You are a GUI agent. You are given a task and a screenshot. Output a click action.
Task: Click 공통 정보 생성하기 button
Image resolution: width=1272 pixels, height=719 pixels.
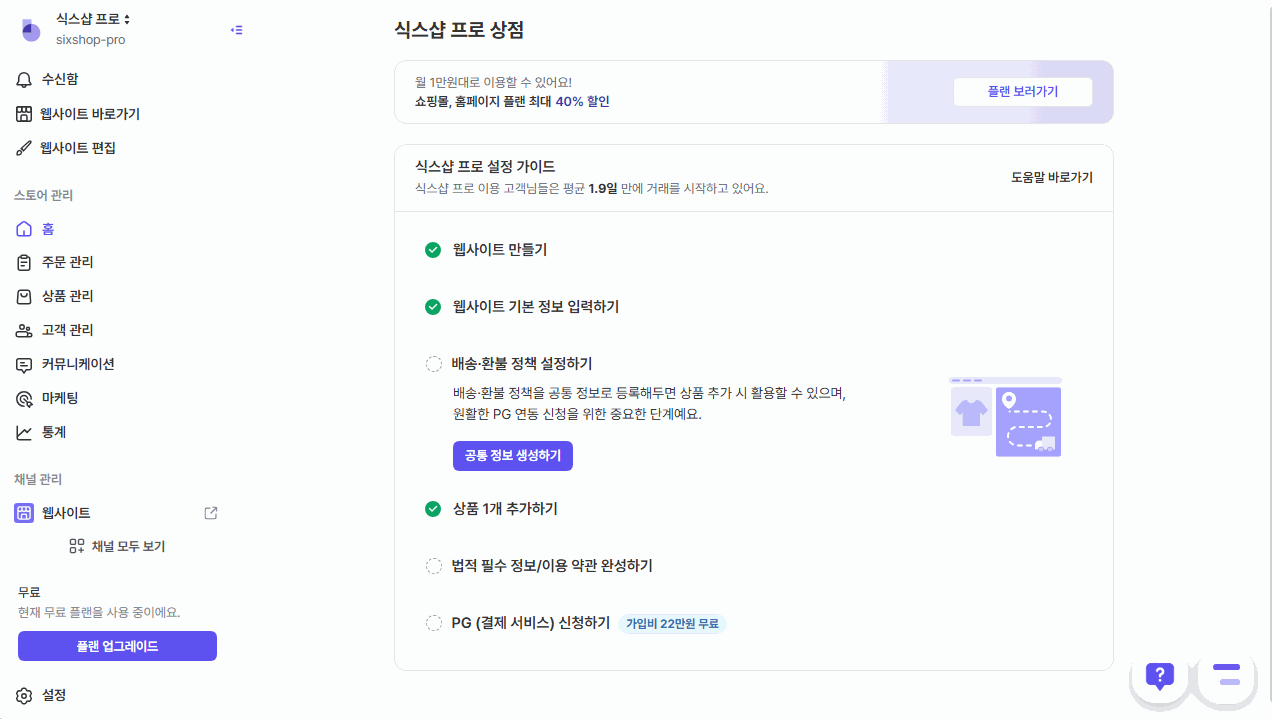click(513, 455)
